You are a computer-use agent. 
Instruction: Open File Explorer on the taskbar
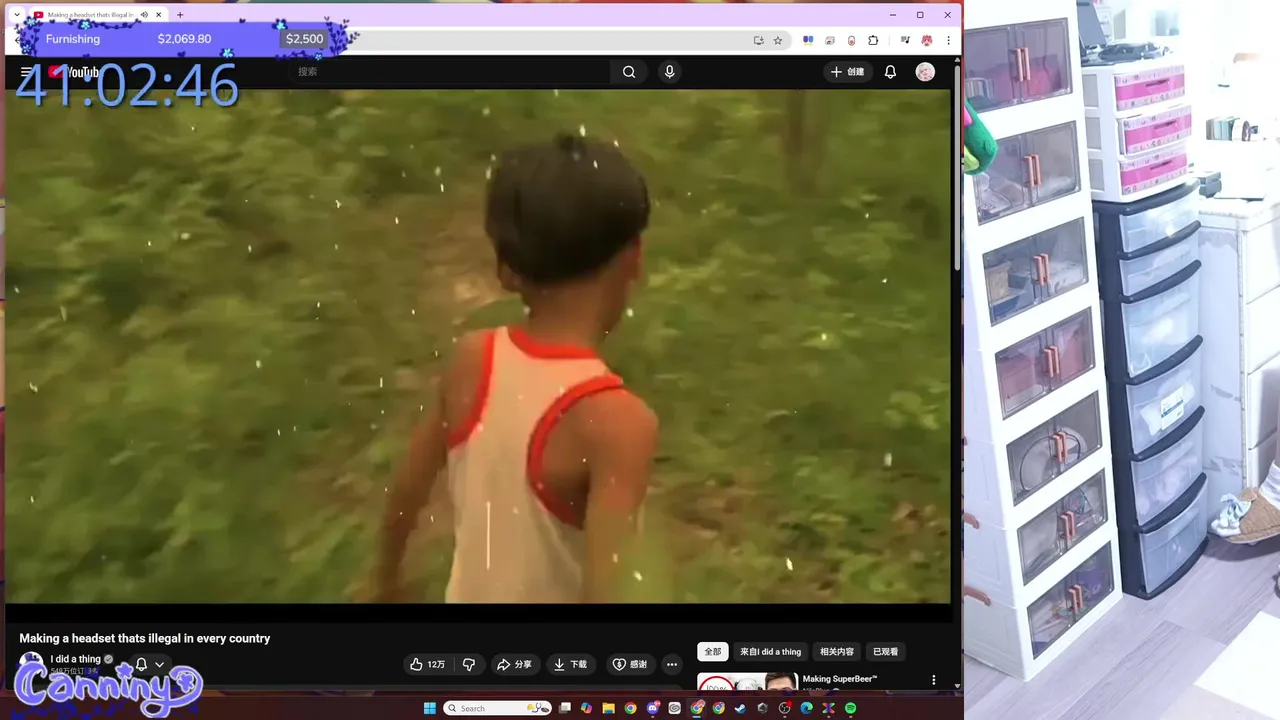[609, 708]
